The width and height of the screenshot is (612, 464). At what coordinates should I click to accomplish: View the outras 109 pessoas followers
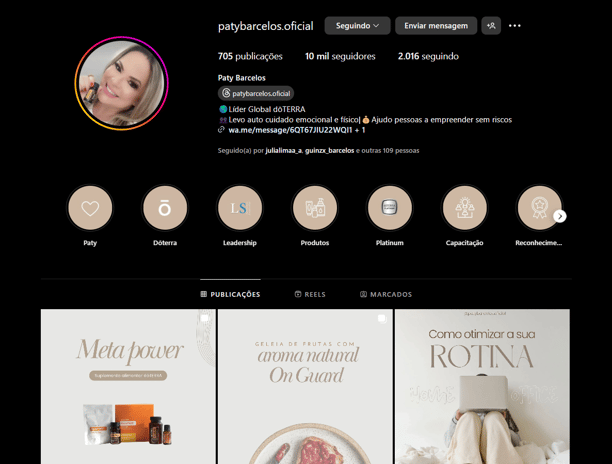tap(390, 151)
